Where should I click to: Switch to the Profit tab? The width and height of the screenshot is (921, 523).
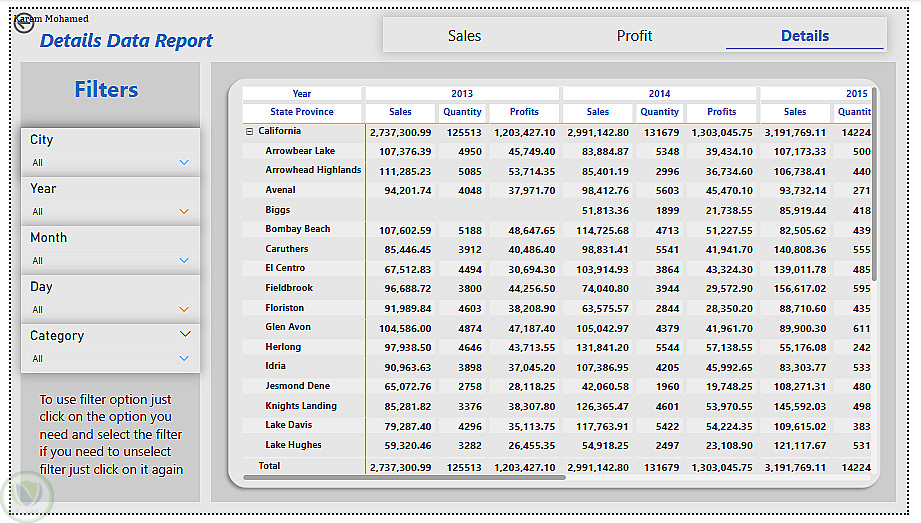[634, 36]
